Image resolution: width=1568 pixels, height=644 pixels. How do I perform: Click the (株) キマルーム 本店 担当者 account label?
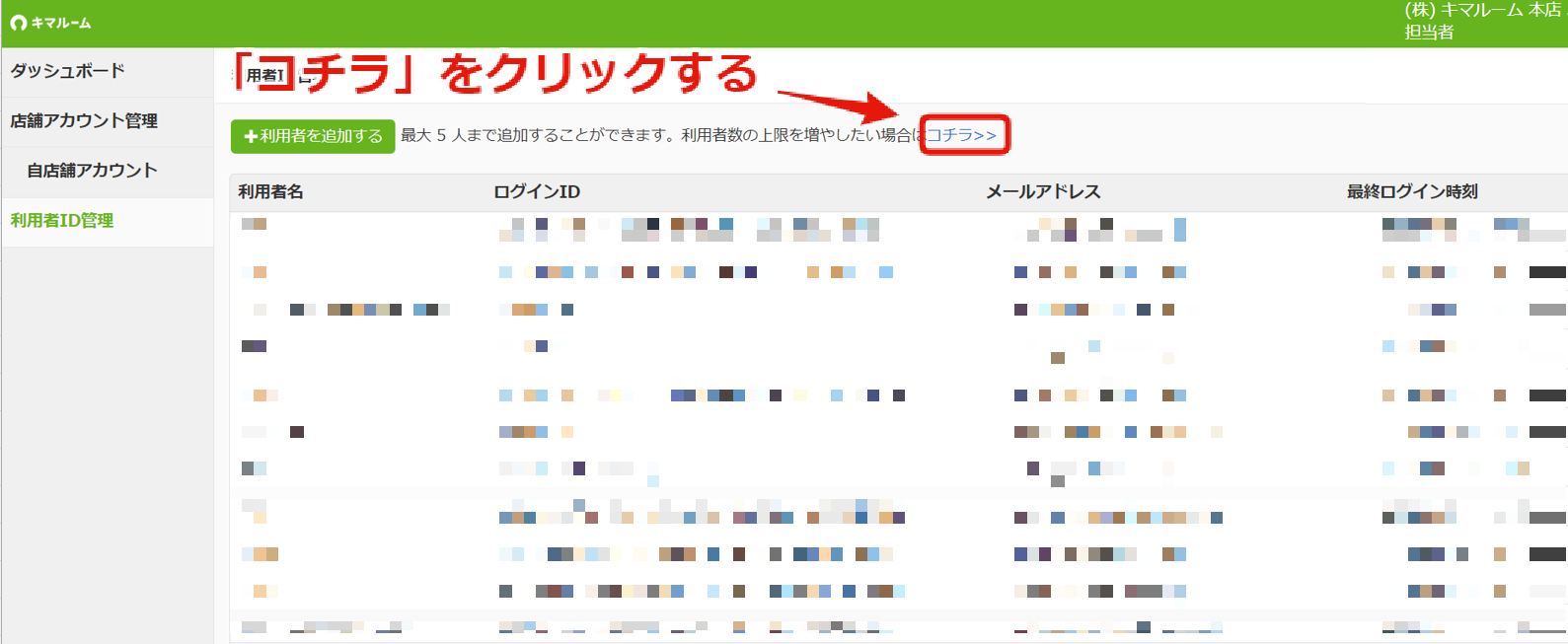coord(1482,21)
